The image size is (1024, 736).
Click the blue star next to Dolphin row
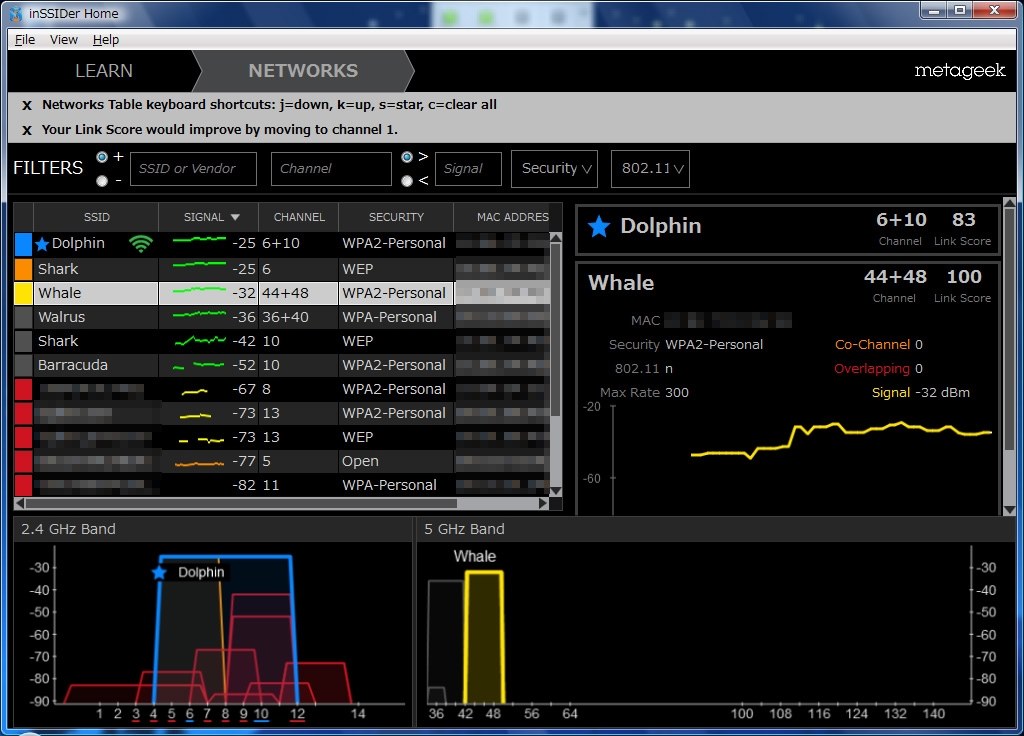(42, 244)
